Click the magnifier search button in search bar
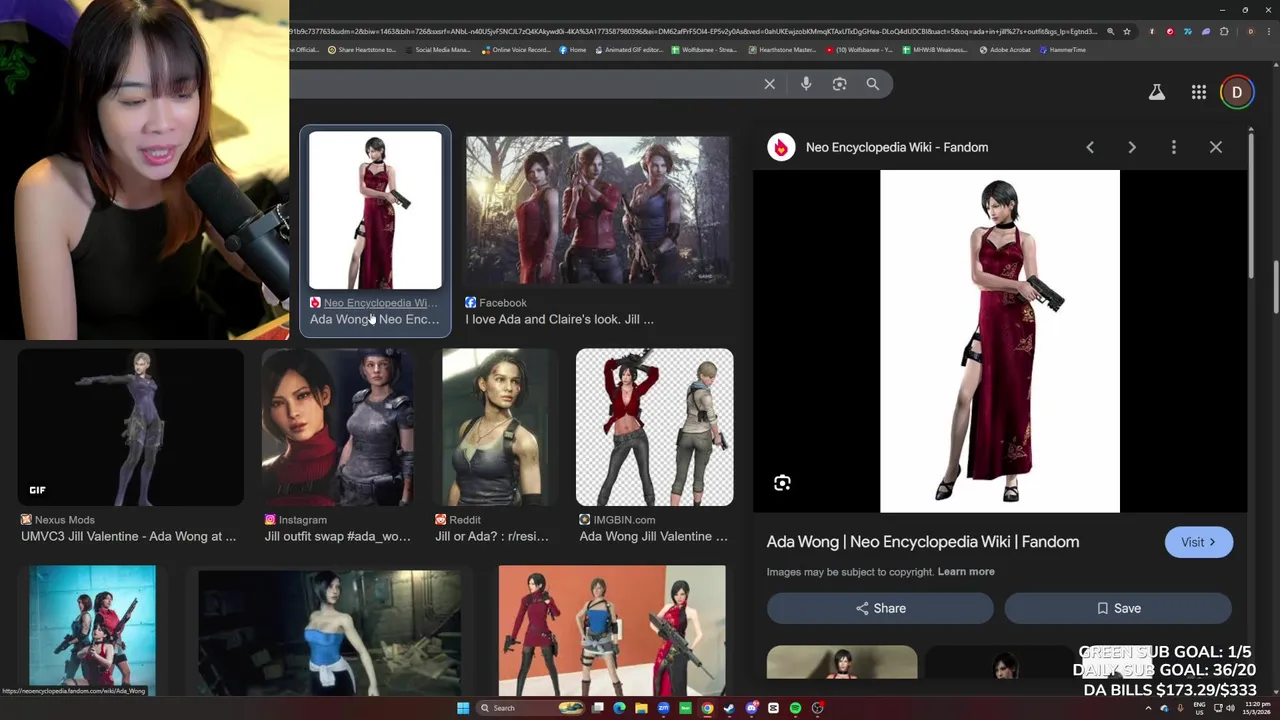1280x720 pixels. [x=873, y=84]
